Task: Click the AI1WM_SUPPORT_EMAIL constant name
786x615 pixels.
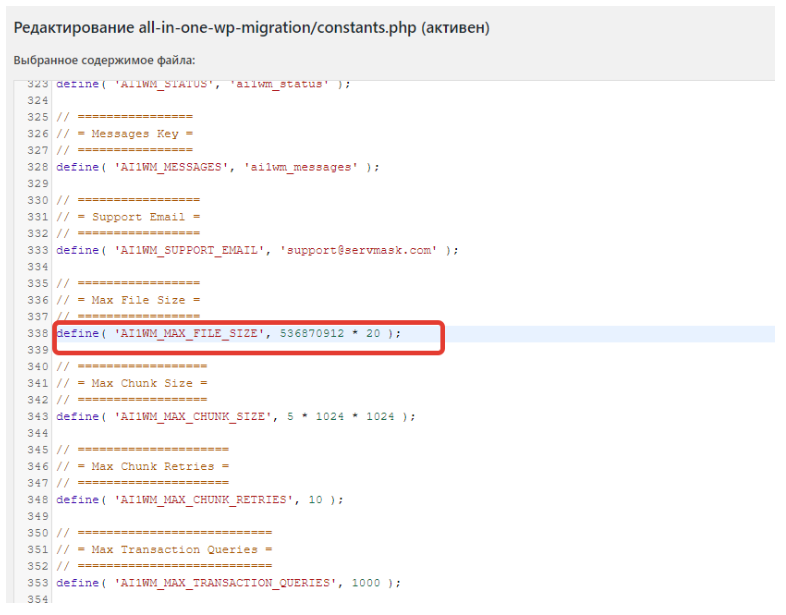Action: click(188, 250)
